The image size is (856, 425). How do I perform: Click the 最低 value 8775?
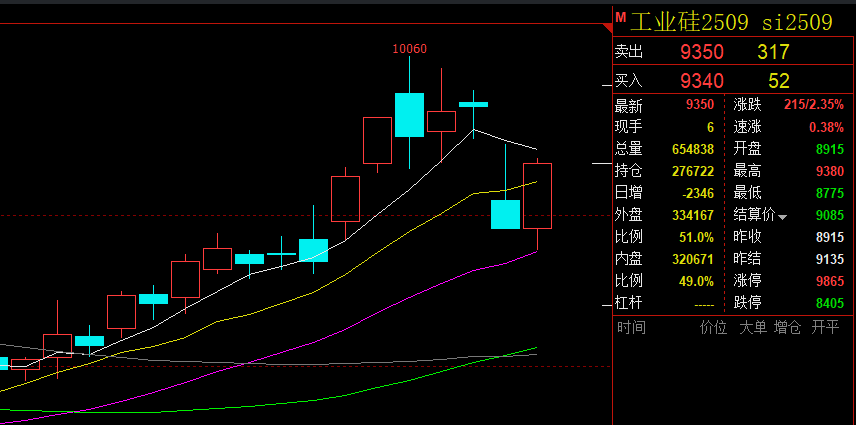pyautogui.click(x=830, y=193)
